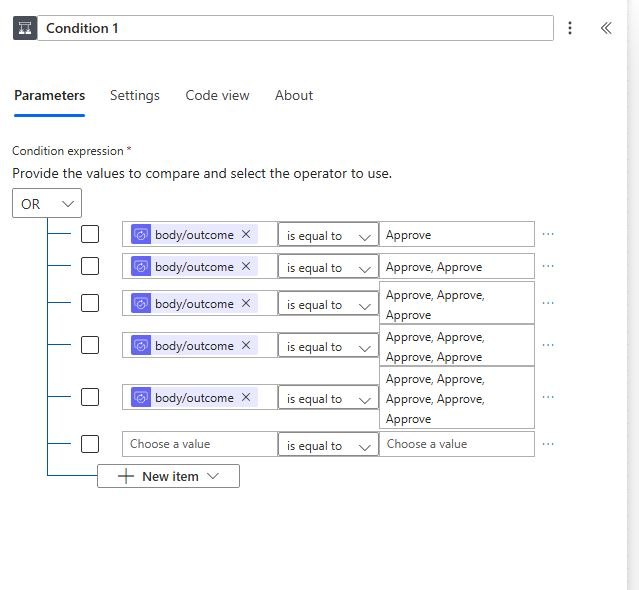The image size is (639, 590).
Task: Switch to the Parameters tab
Action: click(49, 95)
